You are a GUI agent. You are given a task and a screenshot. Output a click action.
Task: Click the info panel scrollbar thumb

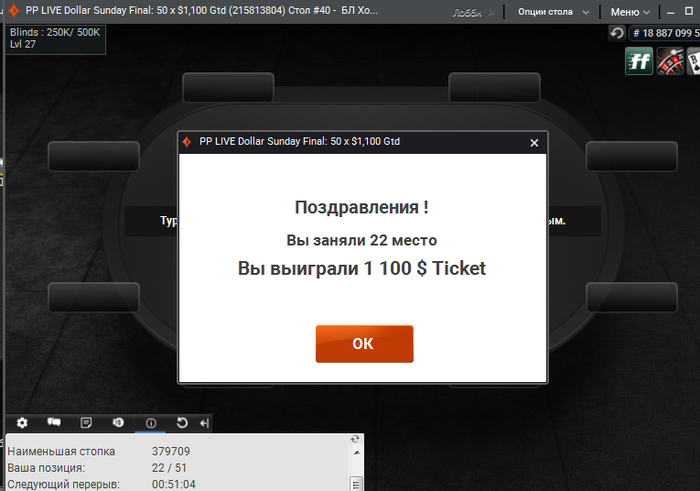click(x=356, y=484)
